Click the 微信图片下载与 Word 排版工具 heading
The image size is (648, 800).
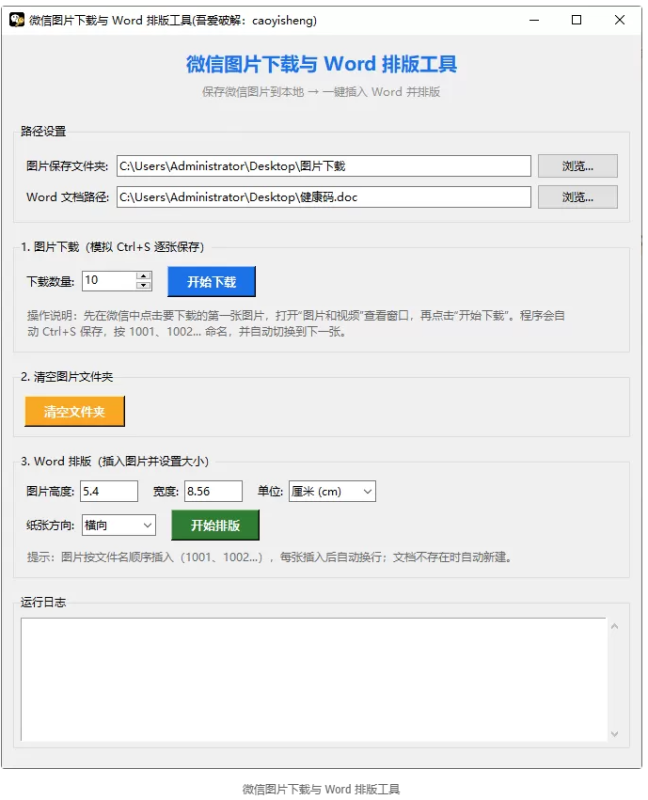[x=321, y=64]
